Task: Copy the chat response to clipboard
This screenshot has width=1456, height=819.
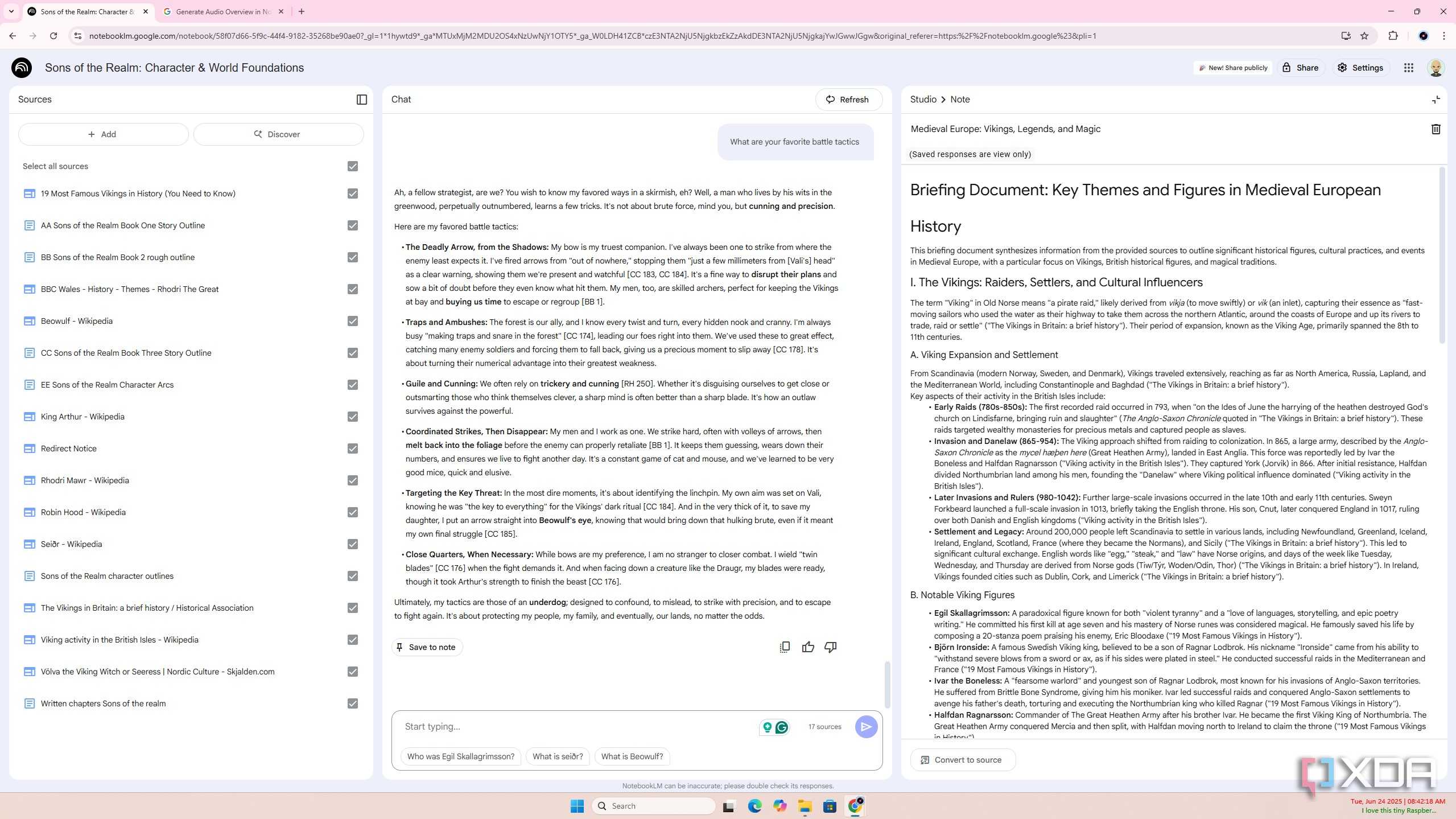Action: [x=785, y=647]
